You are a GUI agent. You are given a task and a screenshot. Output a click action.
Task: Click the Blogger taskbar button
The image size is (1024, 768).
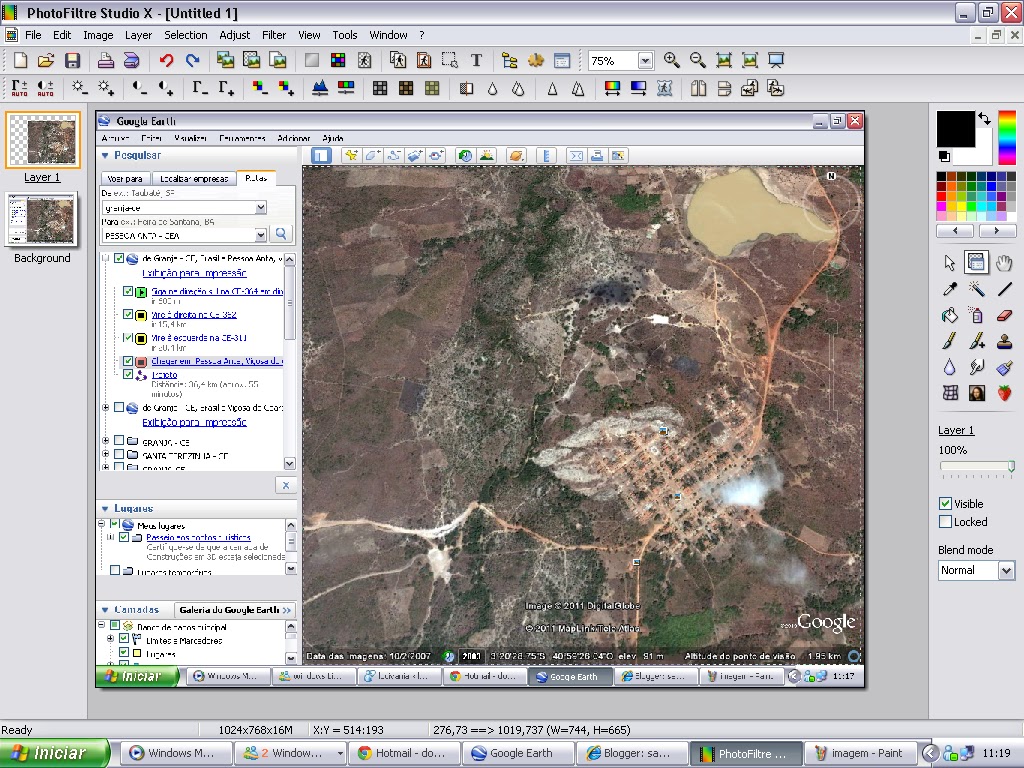pos(633,753)
